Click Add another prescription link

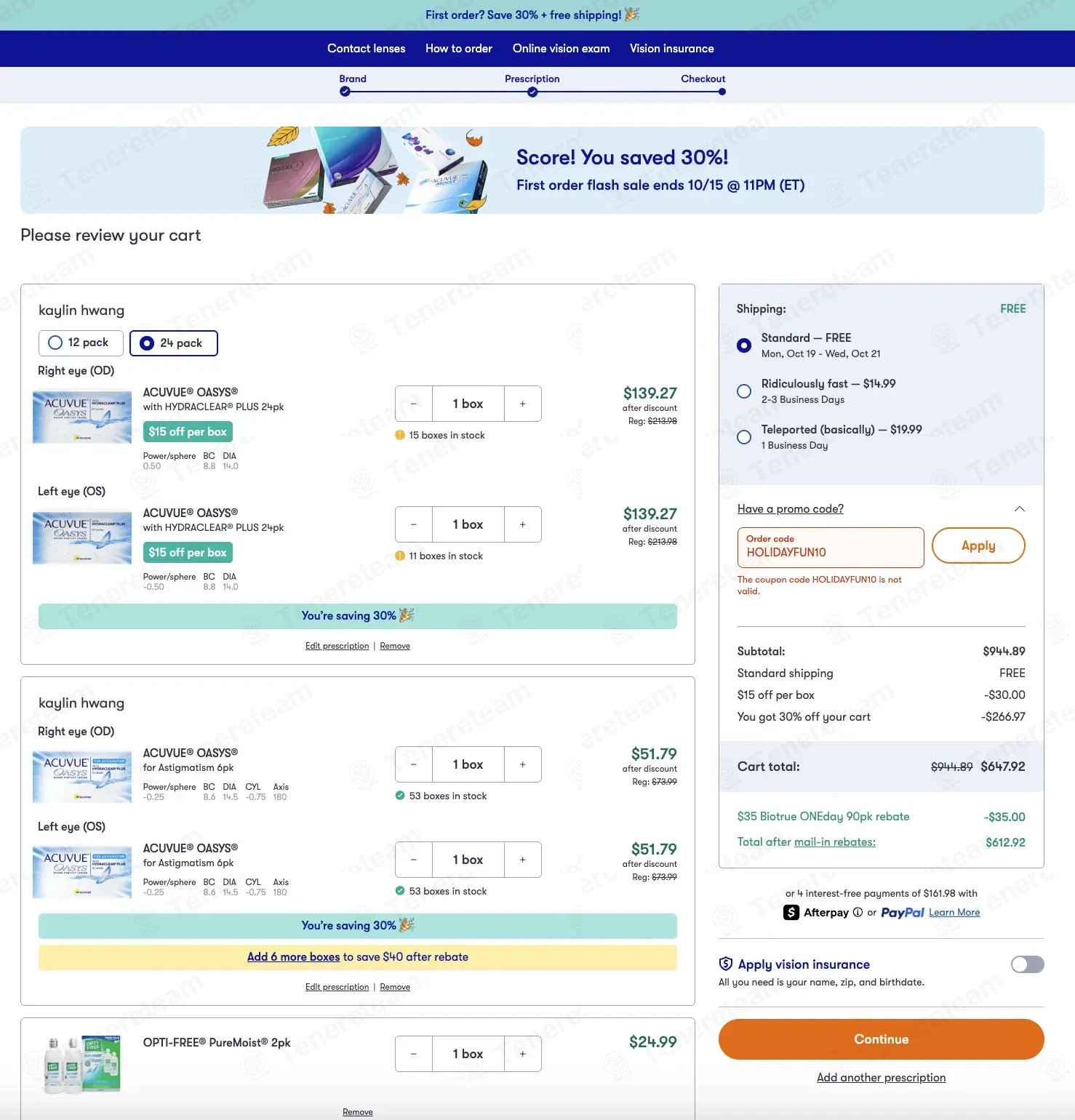[x=881, y=1078]
